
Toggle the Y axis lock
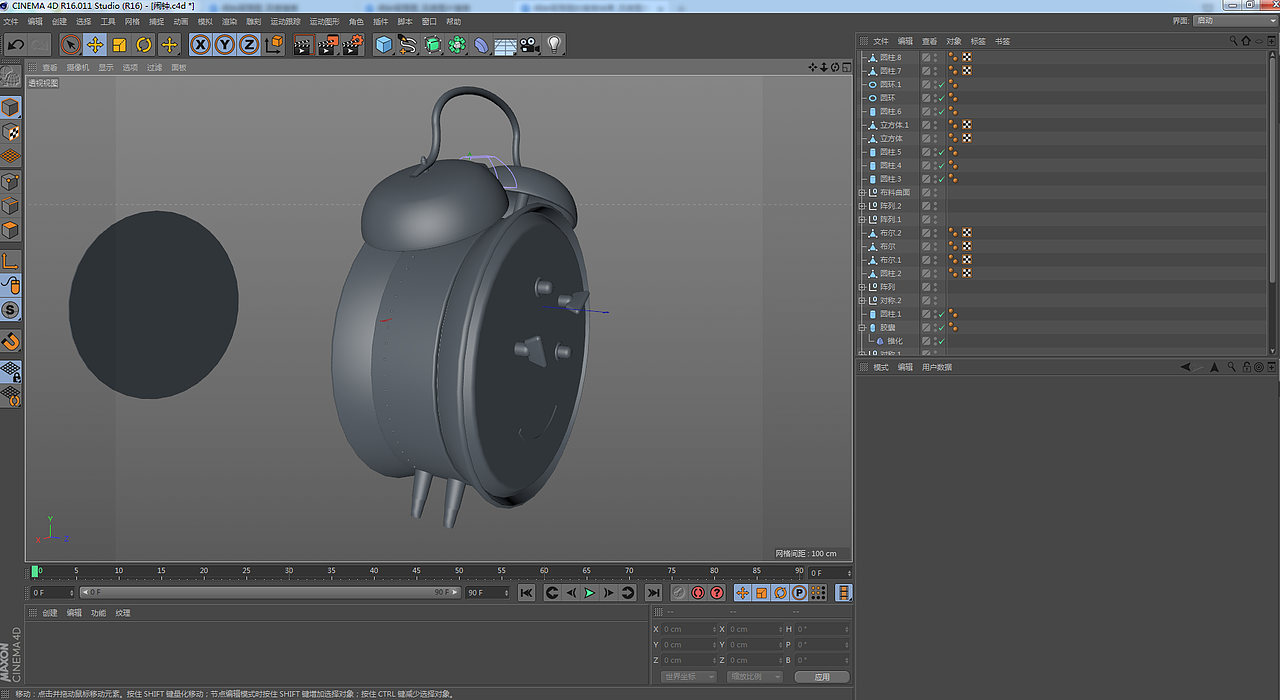click(x=225, y=44)
